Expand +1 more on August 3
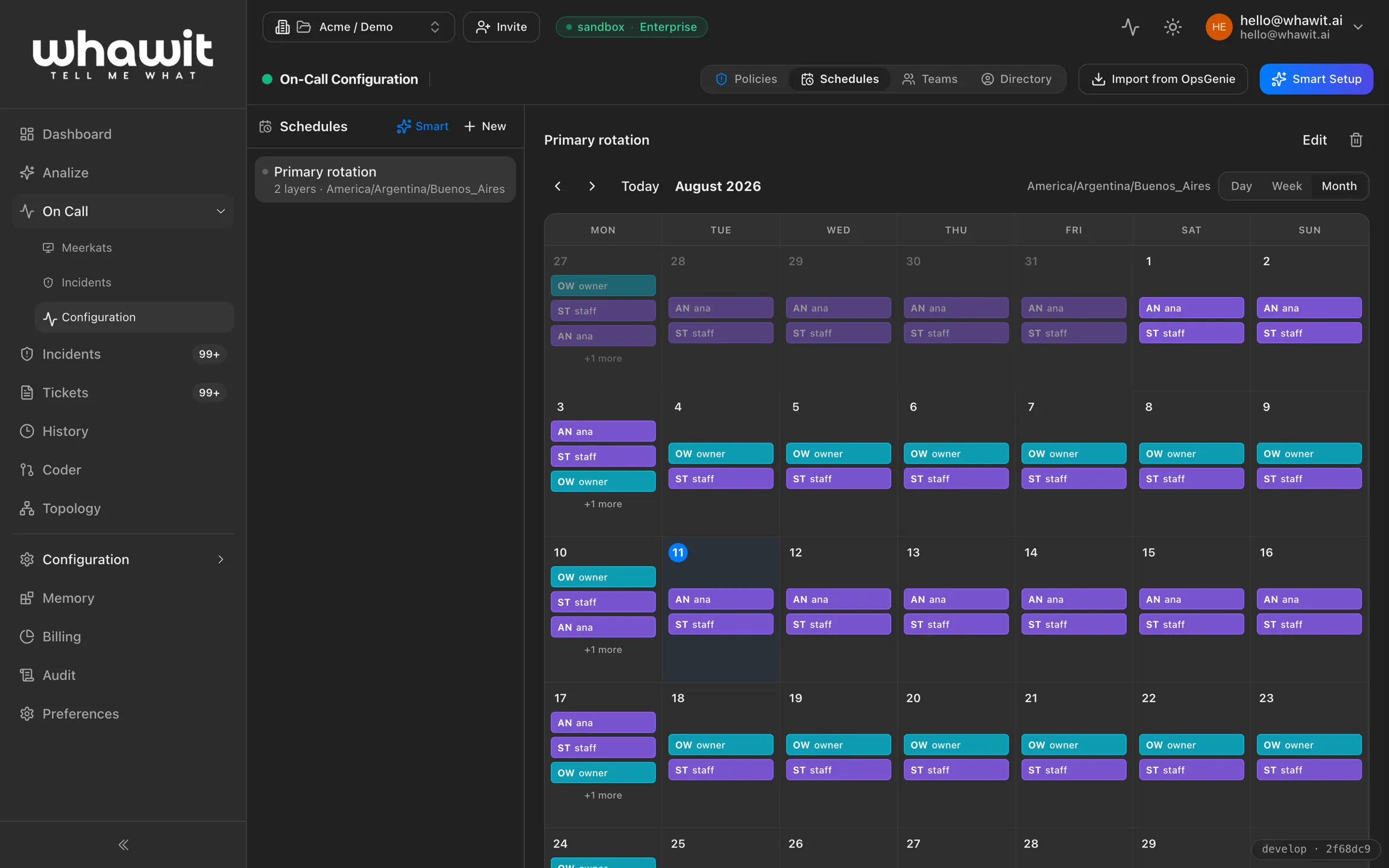1389x868 pixels. click(603, 504)
